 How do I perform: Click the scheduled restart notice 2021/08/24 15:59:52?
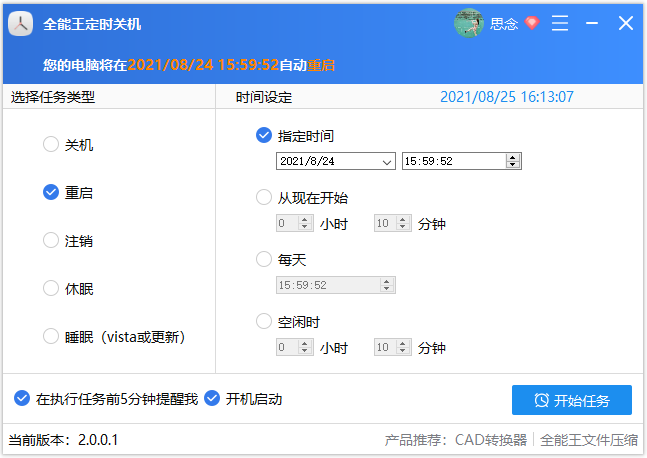(203, 65)
